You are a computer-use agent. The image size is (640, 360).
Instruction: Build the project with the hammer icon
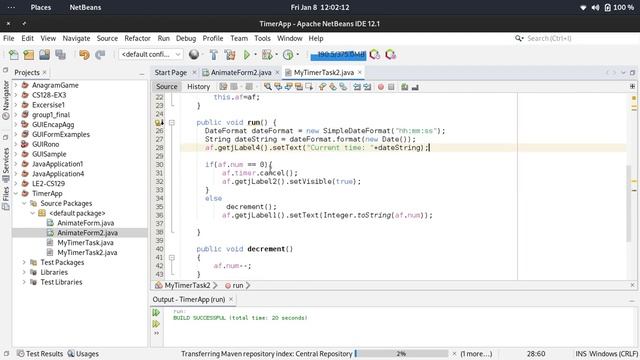point(213,55)
